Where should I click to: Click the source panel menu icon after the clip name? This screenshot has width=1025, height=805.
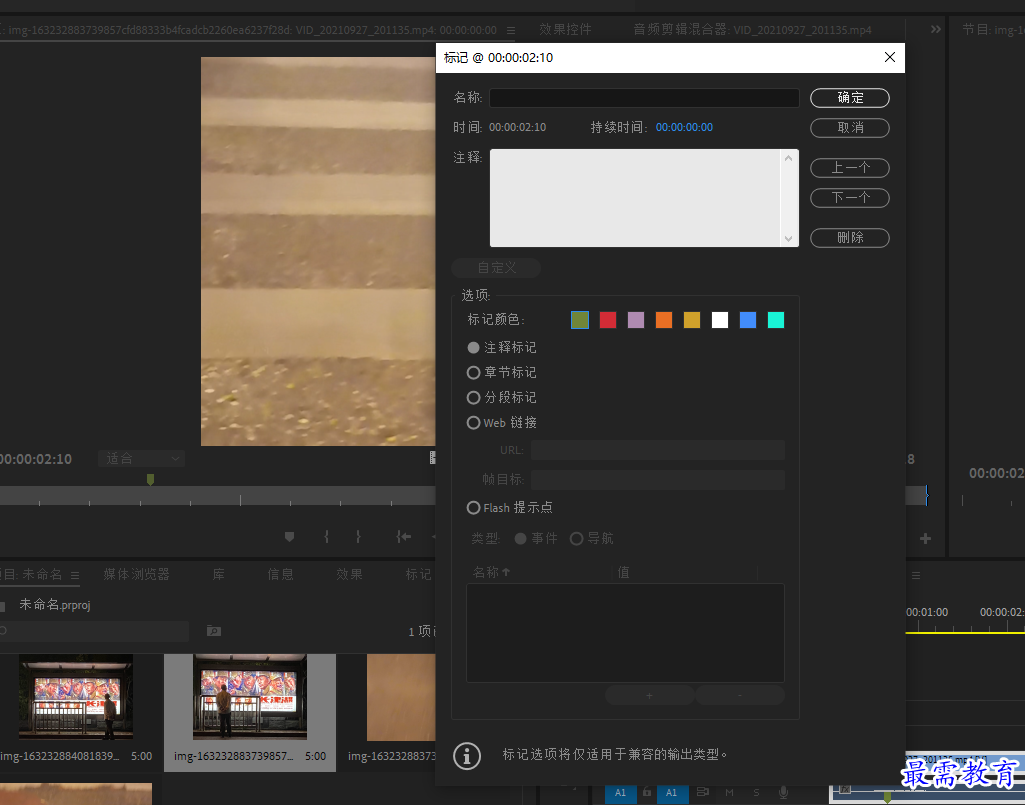point(511,30)
